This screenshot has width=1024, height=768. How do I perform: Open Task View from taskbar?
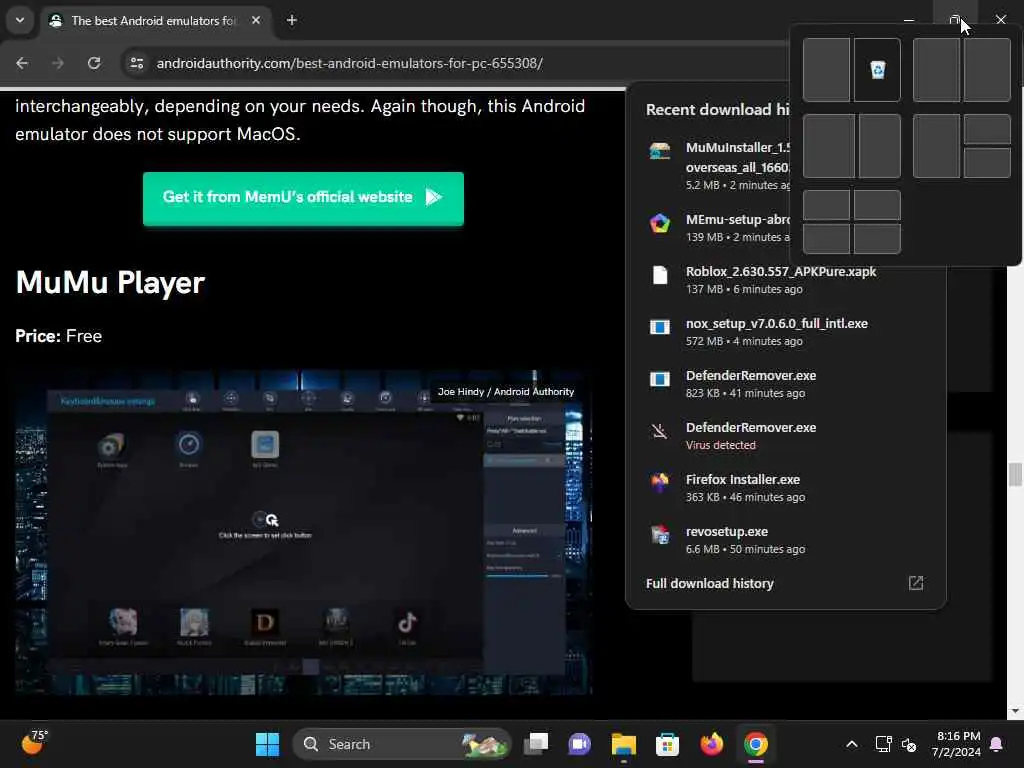coord(536,744)
